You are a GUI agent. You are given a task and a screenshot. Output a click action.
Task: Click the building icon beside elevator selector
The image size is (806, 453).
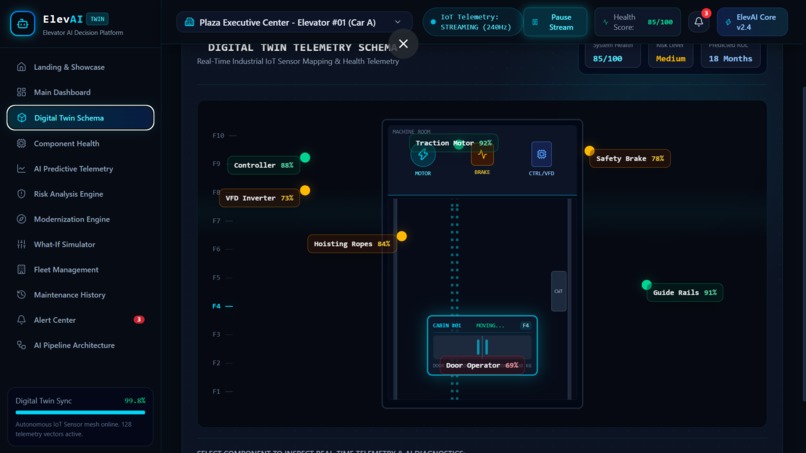pos(189,22)
